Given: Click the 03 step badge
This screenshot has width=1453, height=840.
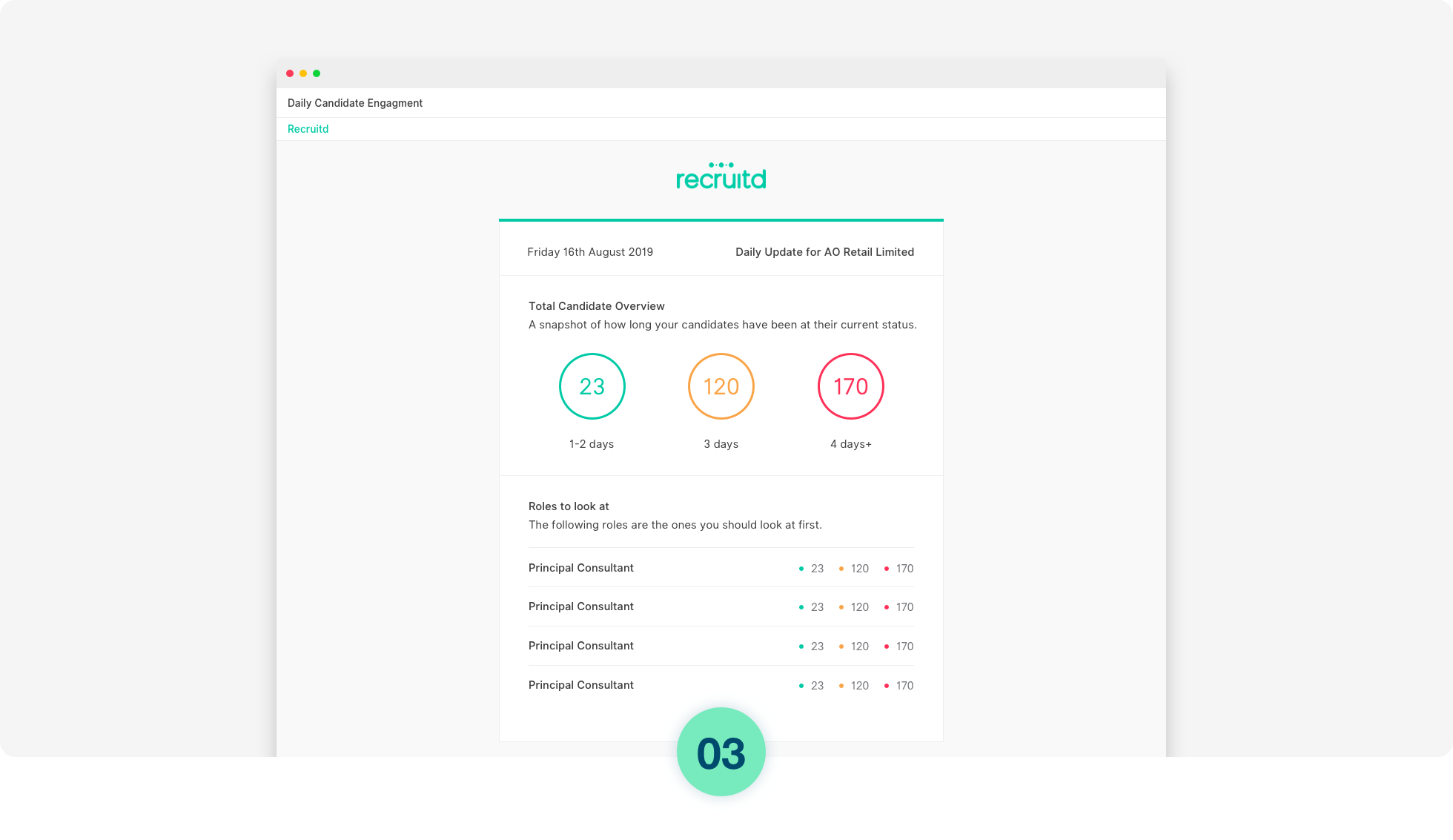Looking at the screenshot, I should (x=721, y=753).
